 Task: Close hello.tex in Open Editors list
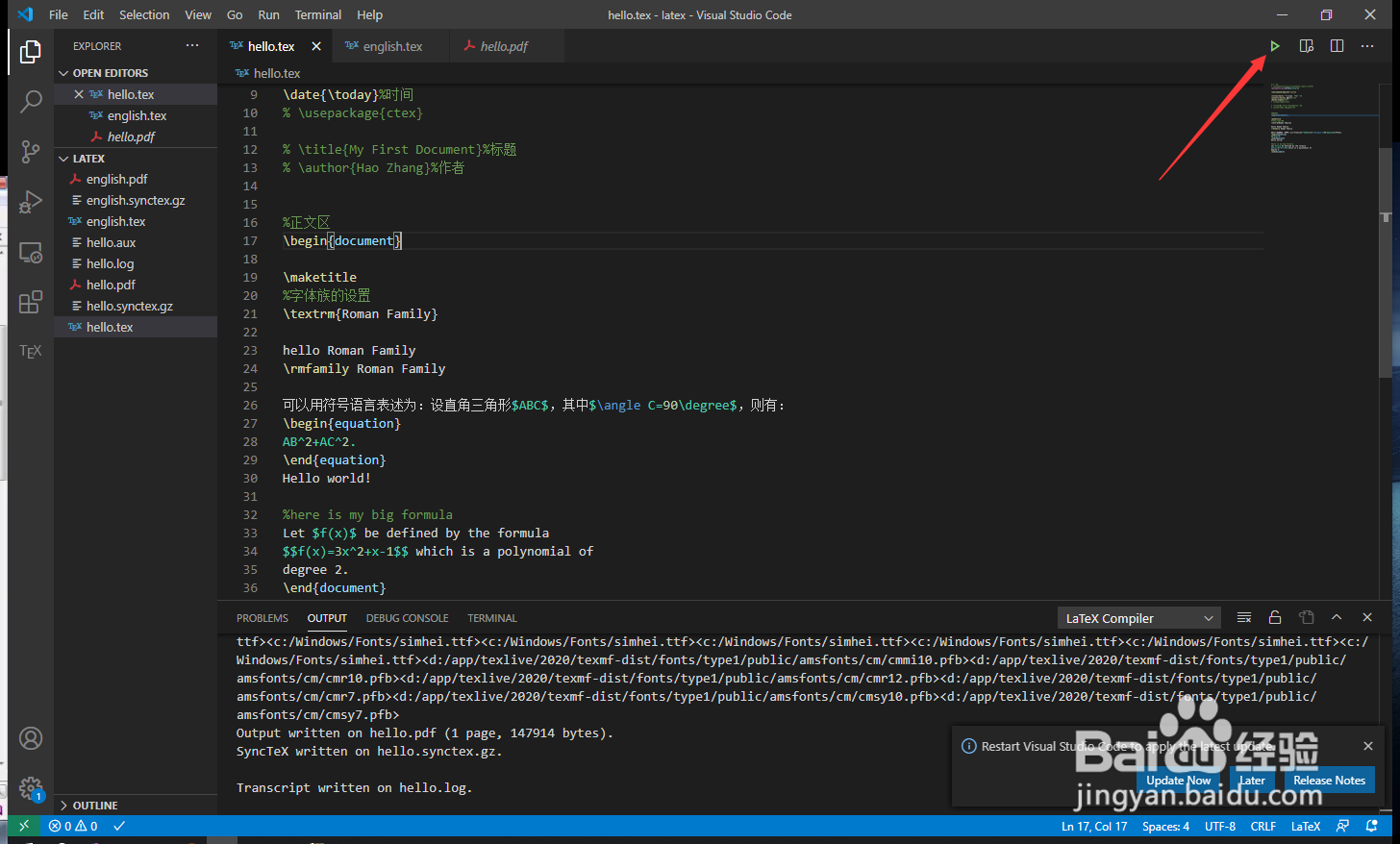pyautogui.click(x=79, y=94)
